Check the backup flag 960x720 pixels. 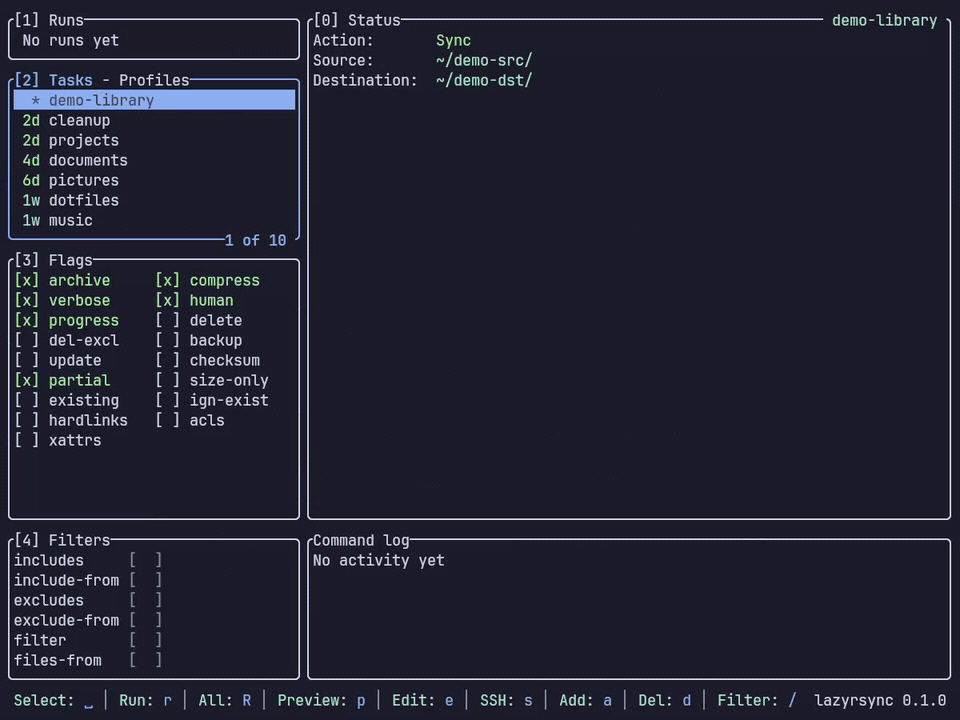[x=168, y=340]
